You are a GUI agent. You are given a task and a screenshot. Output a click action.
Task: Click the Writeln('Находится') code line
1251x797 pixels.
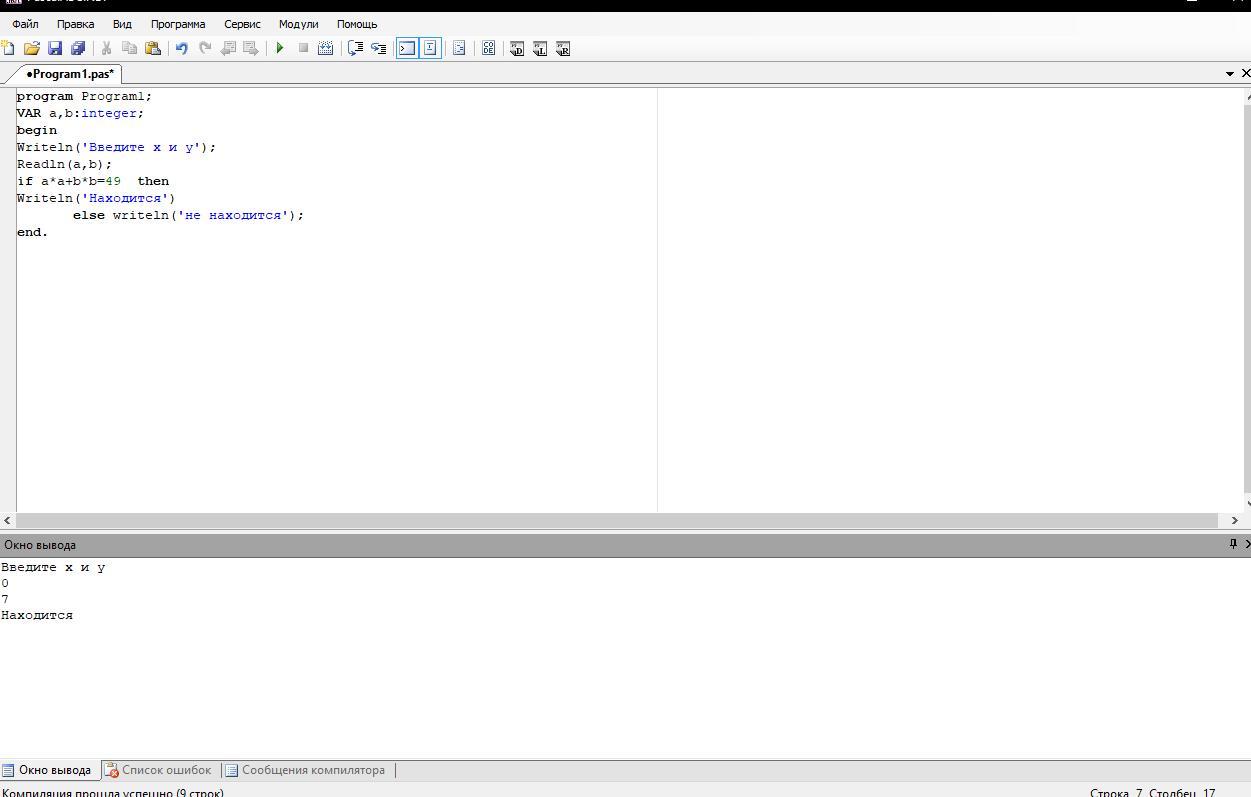point(96,198)
